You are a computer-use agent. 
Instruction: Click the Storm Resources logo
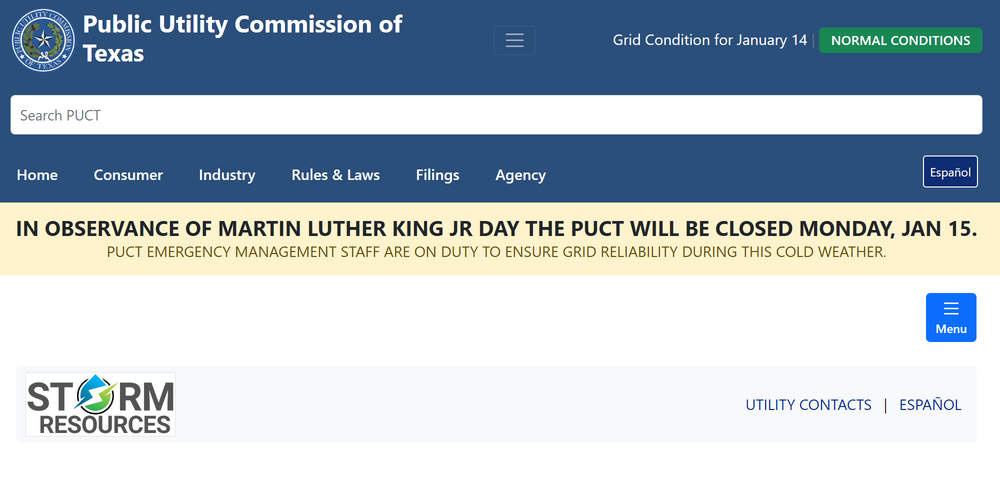pyautogui.click(x=100, y=405)
